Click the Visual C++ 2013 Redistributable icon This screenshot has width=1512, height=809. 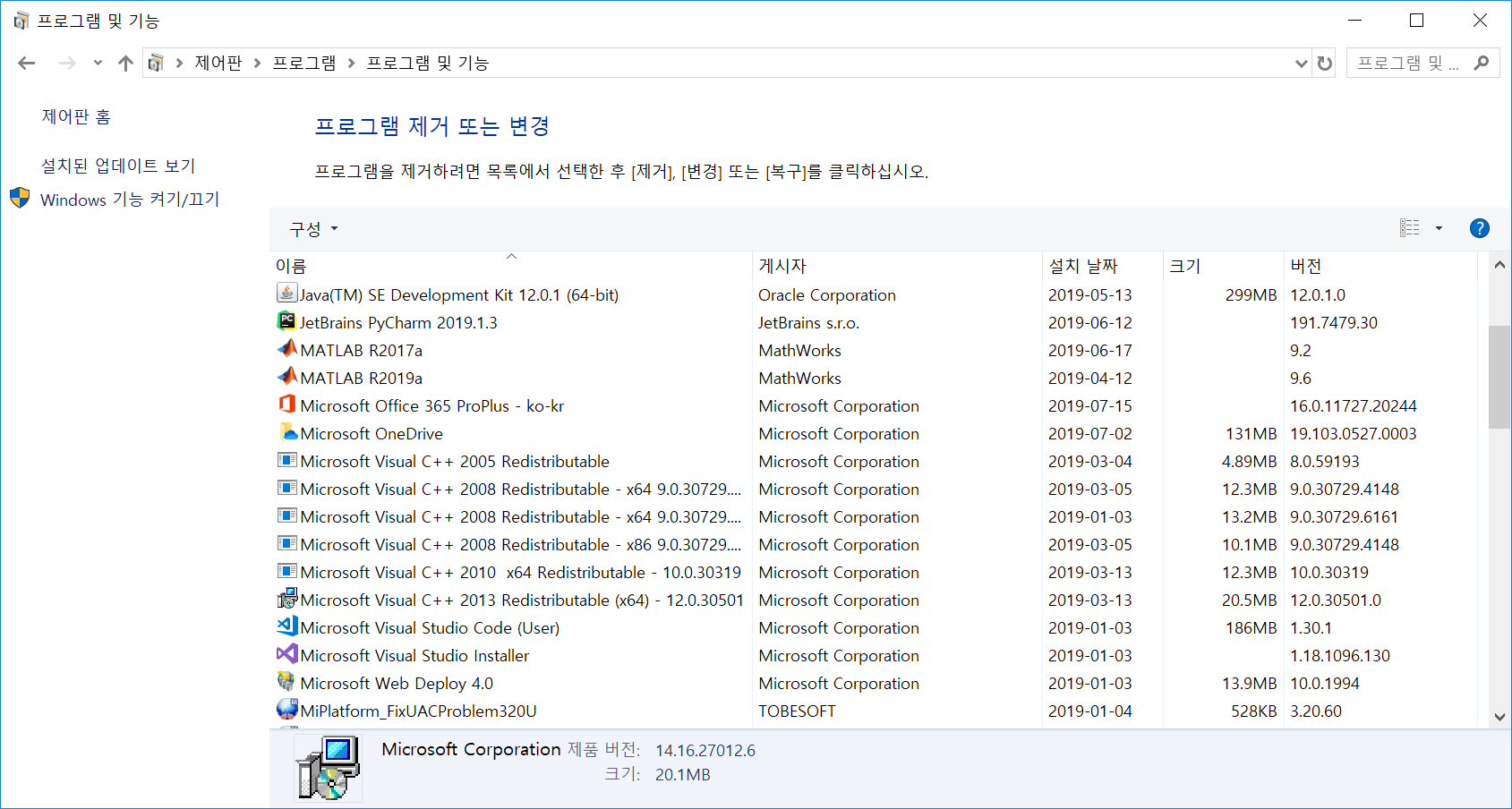click(286, 599)
